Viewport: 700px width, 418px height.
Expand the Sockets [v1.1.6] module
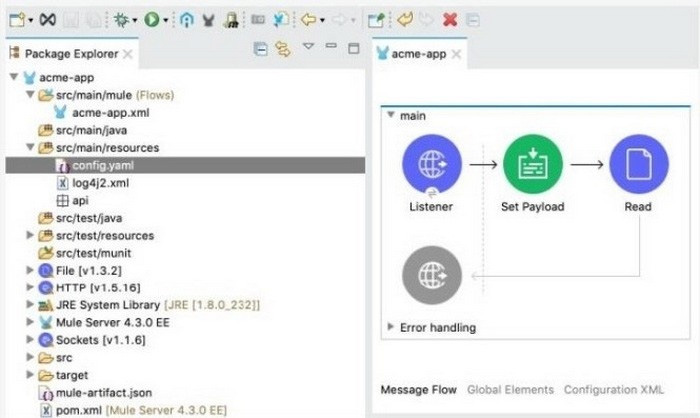pos(30,339)
